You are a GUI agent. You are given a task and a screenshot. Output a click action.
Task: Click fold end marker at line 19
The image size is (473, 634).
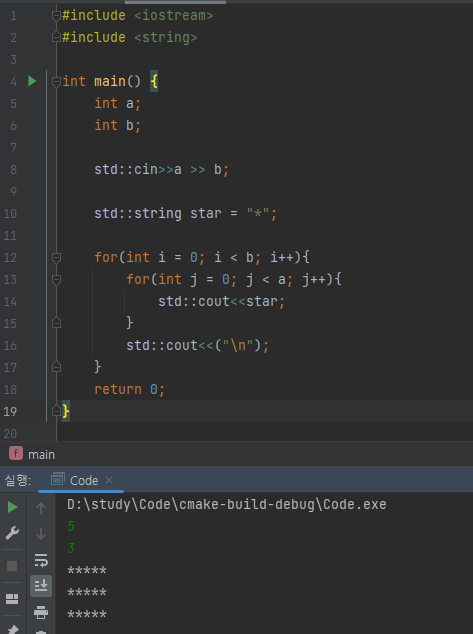pos(56,411)
